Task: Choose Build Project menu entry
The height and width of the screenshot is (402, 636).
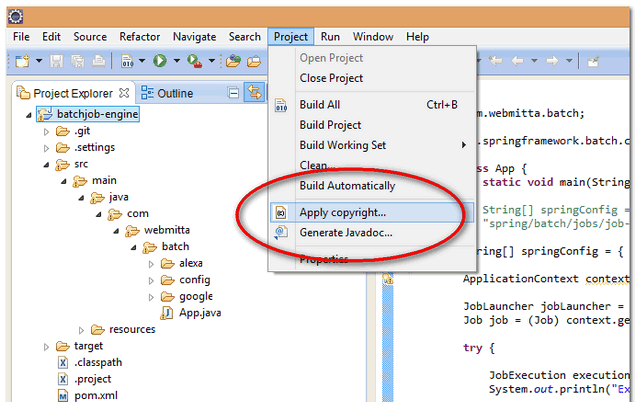Action: tap(372, 125)
